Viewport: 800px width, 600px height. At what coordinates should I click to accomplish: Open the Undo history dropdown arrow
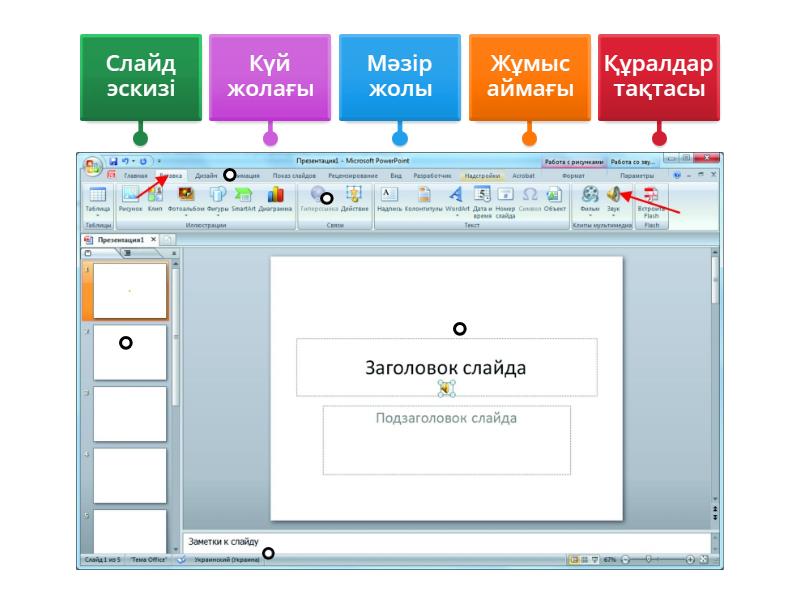coord(133,161)
